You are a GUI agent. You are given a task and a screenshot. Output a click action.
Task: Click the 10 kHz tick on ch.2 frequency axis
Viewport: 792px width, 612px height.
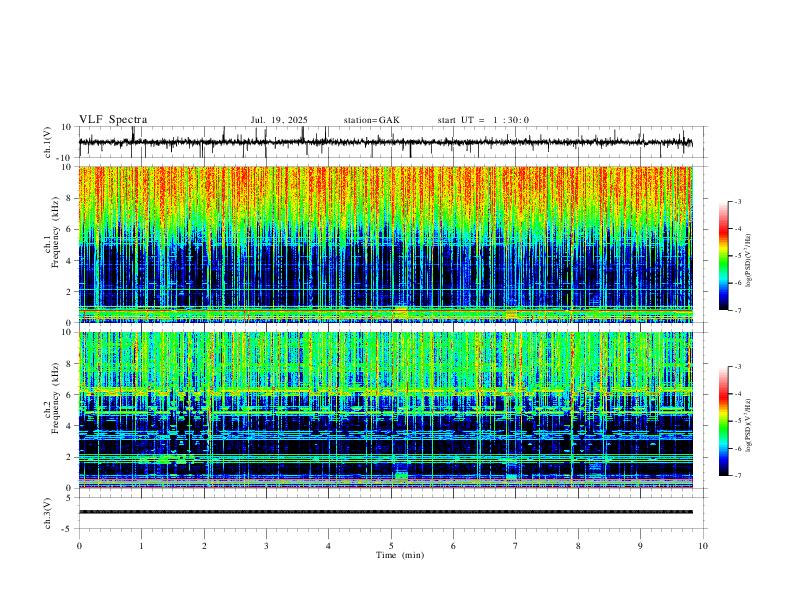[x=68, y=332]
